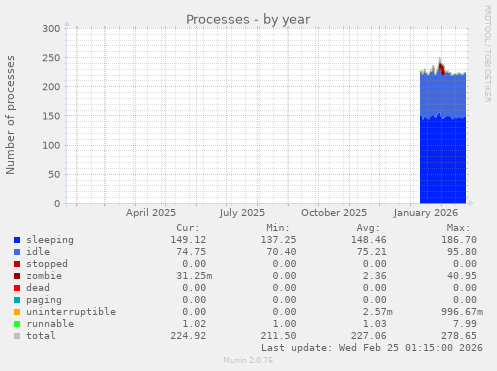
Task: Select the 'dead' legend label
Action: tap(38, 288)
